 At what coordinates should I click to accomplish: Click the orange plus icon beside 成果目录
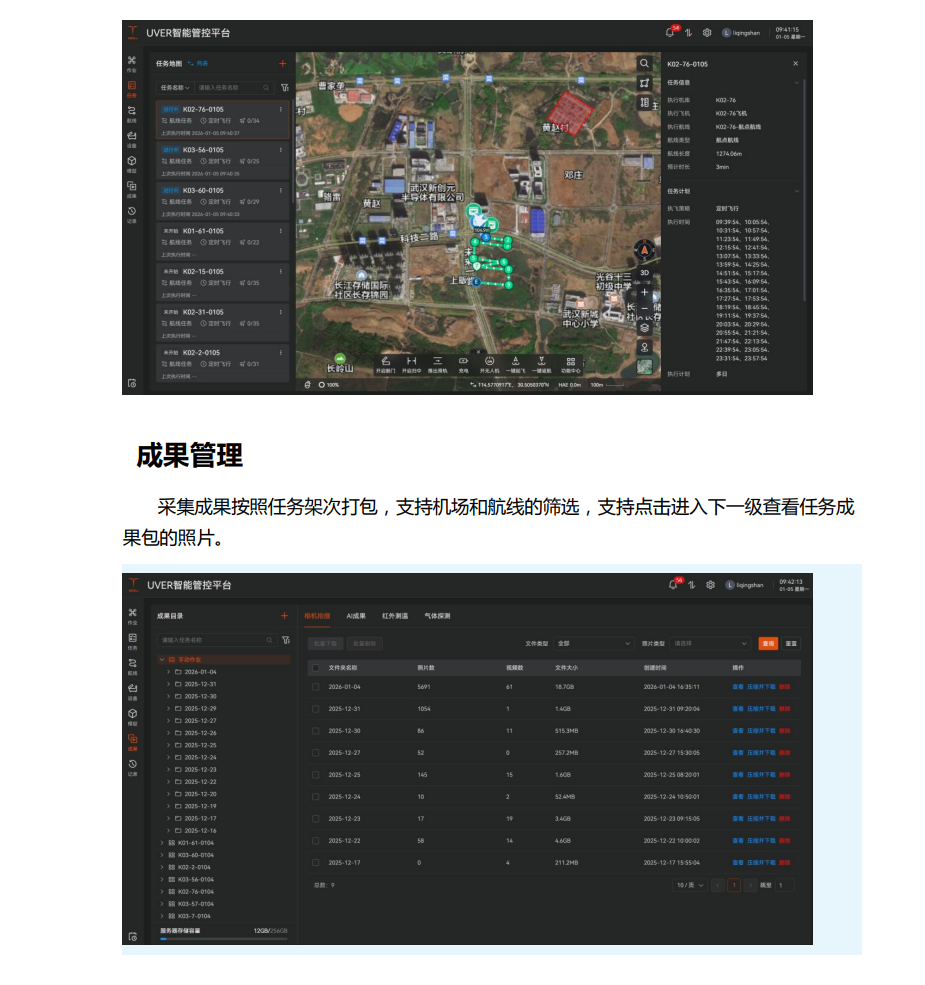click(x=284, y=616)
